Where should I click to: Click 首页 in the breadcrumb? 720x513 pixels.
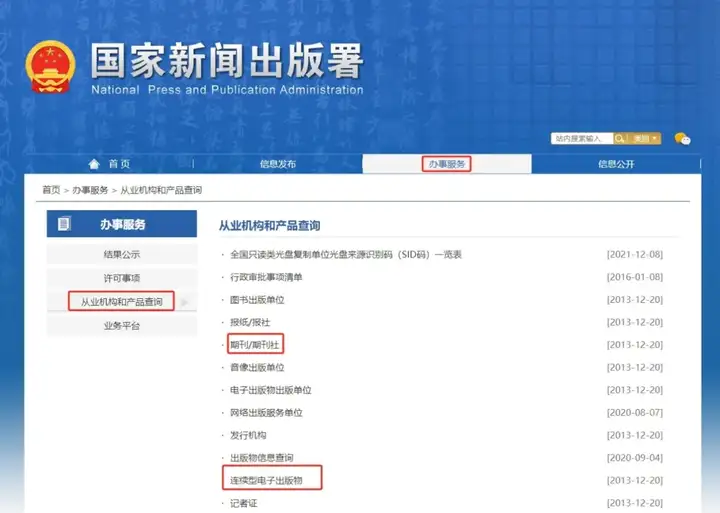click(51, 190)
